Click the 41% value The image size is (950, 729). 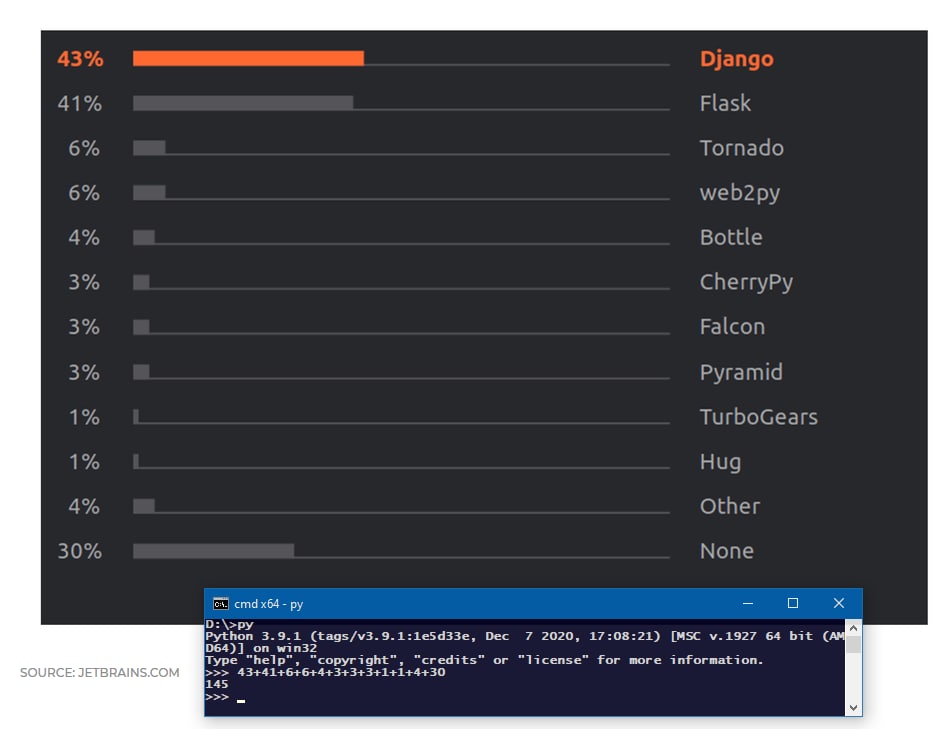coord(79,104)
